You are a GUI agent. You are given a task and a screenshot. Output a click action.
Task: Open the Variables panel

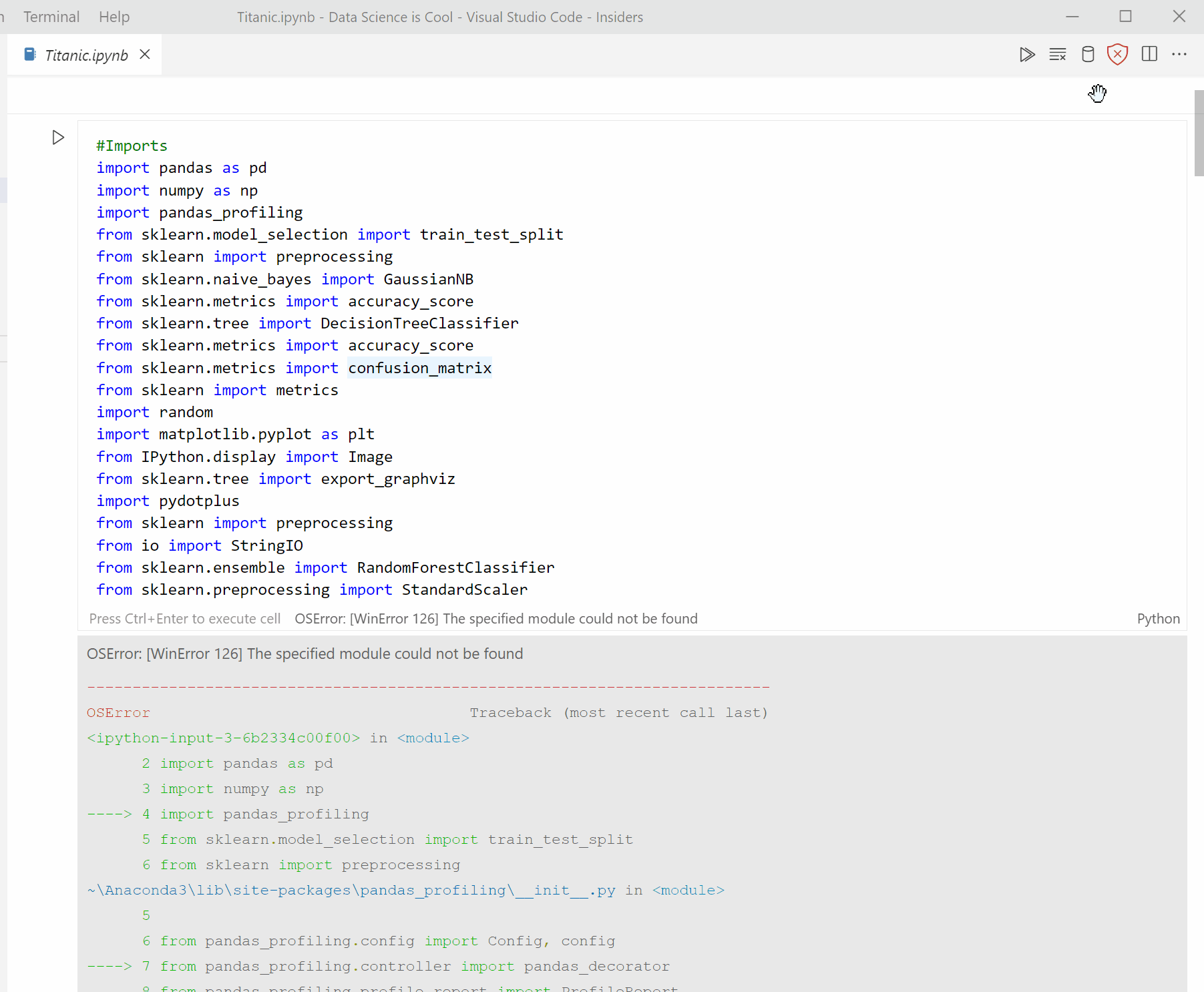click(1088, 54)
